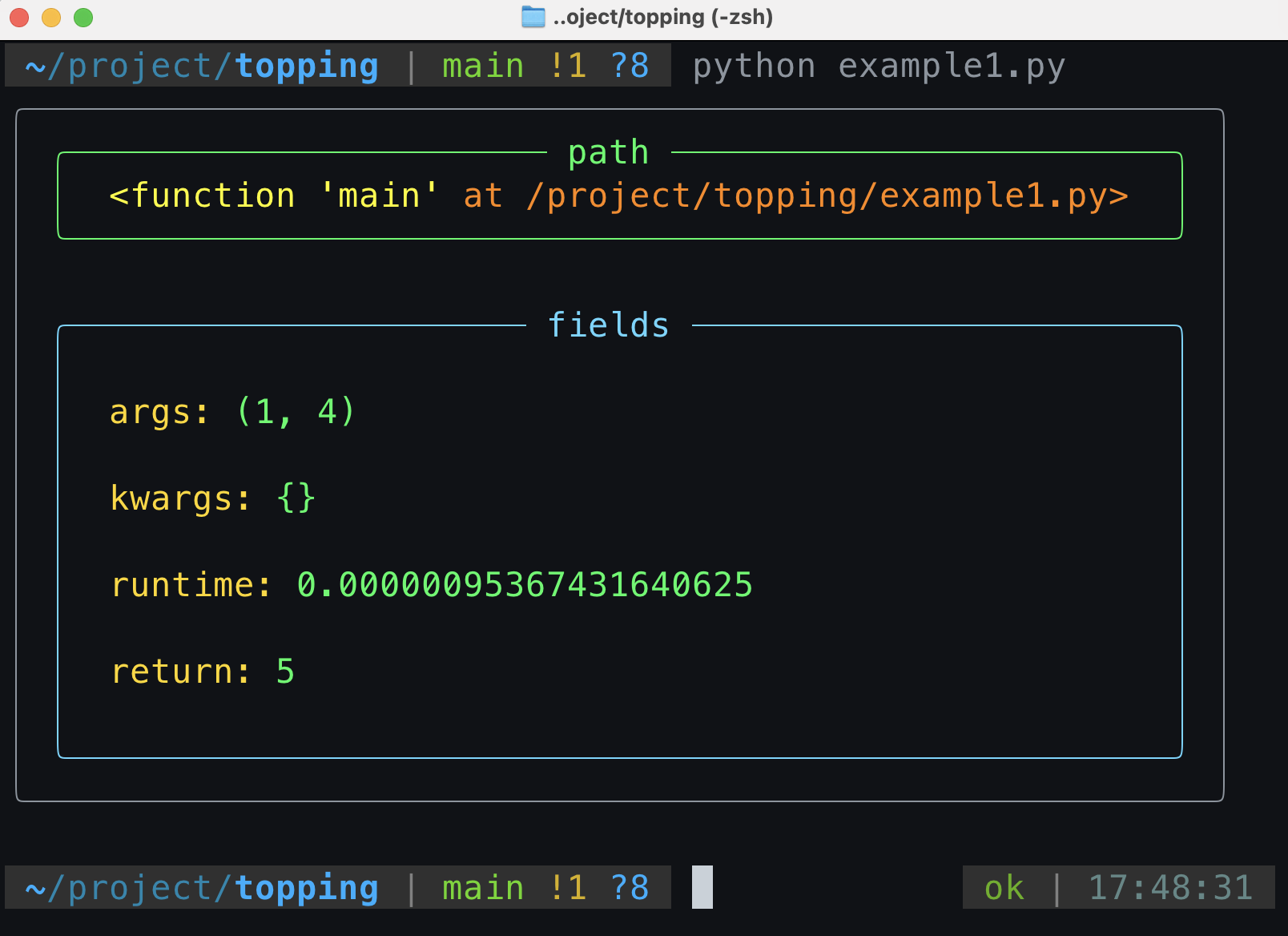Image resolution: width=1288 pixels, height=936 pixels.
Task: Select the git branch indicator showing main
Action: coord(481,66)
